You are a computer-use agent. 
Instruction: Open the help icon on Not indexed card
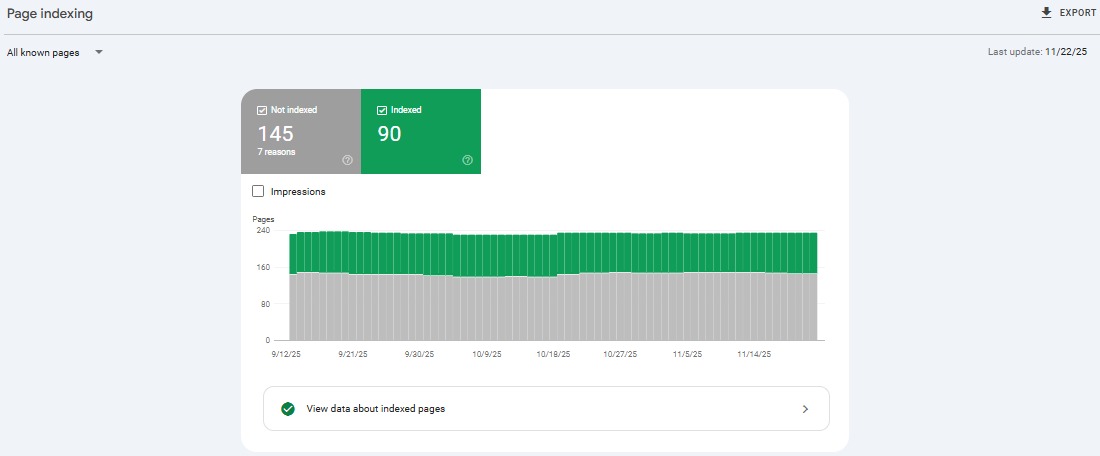[347, 160]
